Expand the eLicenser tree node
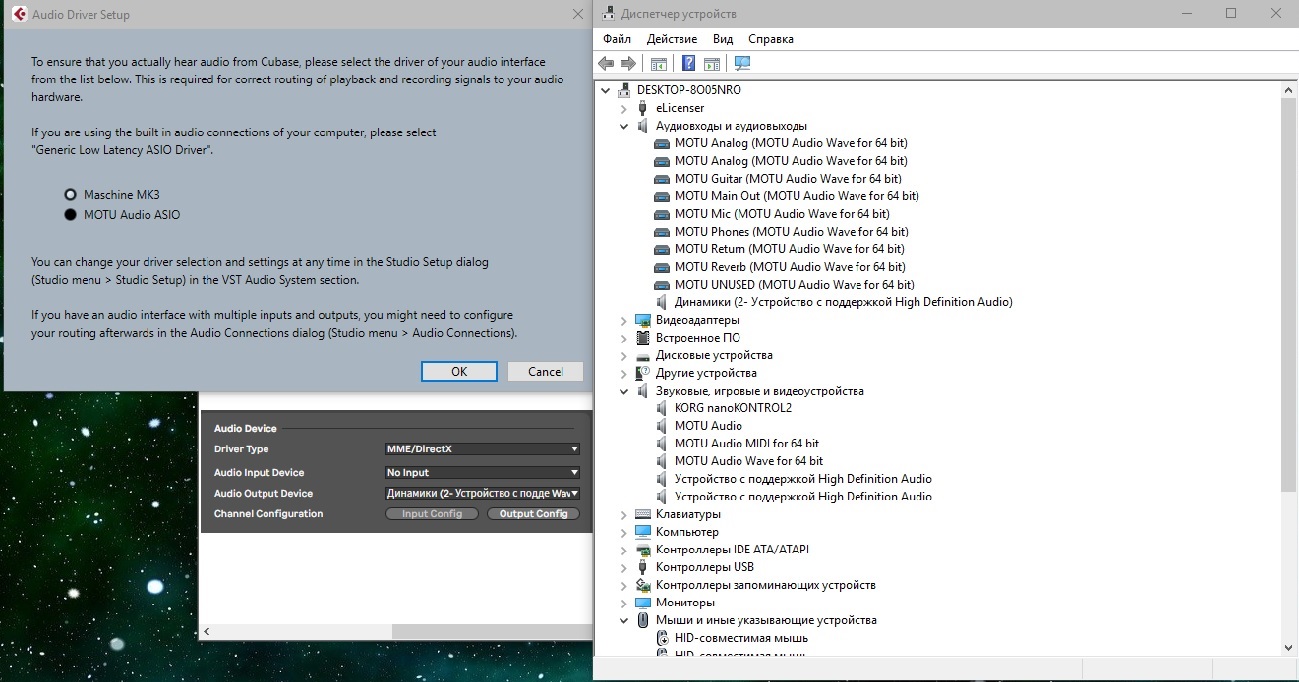Viewport: 1299px width, 682px height. [x=624, y=108]
